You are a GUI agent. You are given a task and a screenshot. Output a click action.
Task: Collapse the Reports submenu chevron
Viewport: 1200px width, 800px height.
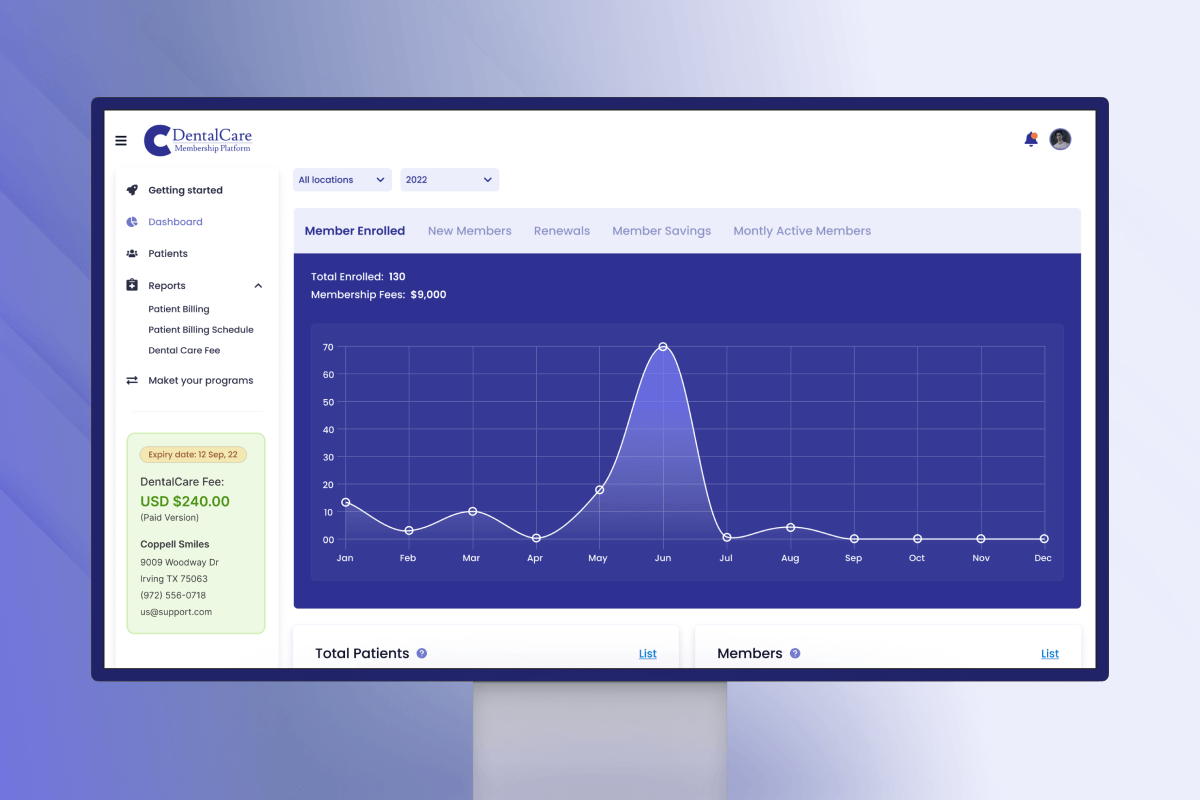tap(258, 286)
